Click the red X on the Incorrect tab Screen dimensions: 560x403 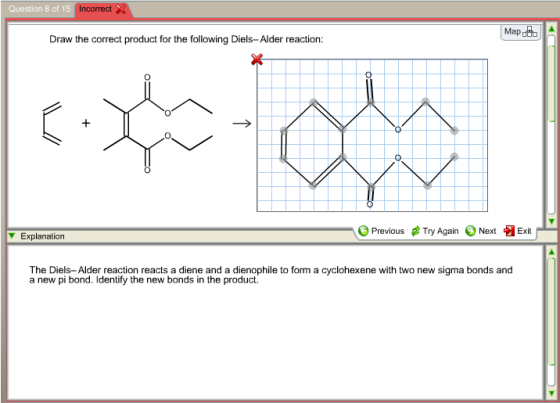121,9
